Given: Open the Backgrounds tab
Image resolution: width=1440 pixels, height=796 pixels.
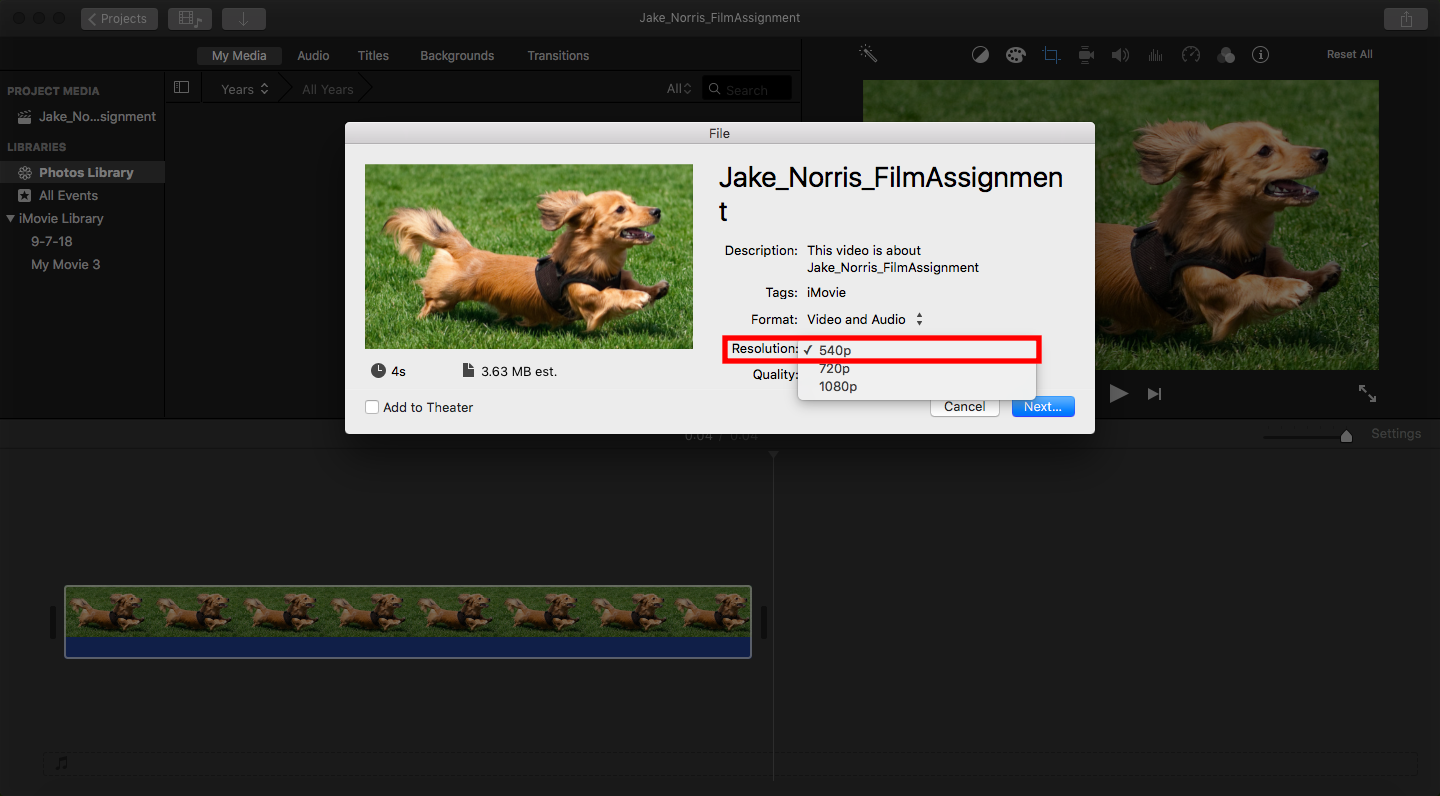Looking at the screenshot, I should pos(457,56).
